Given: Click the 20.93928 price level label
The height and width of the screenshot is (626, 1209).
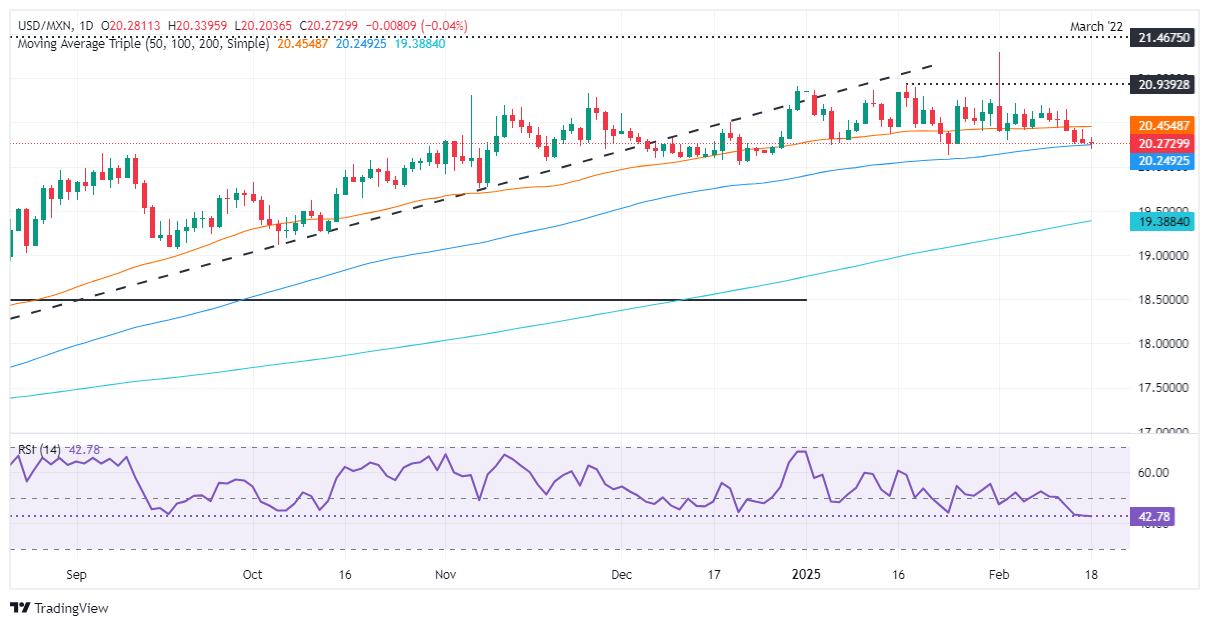Looking at the screenshot, I should tap(1165, 84).
